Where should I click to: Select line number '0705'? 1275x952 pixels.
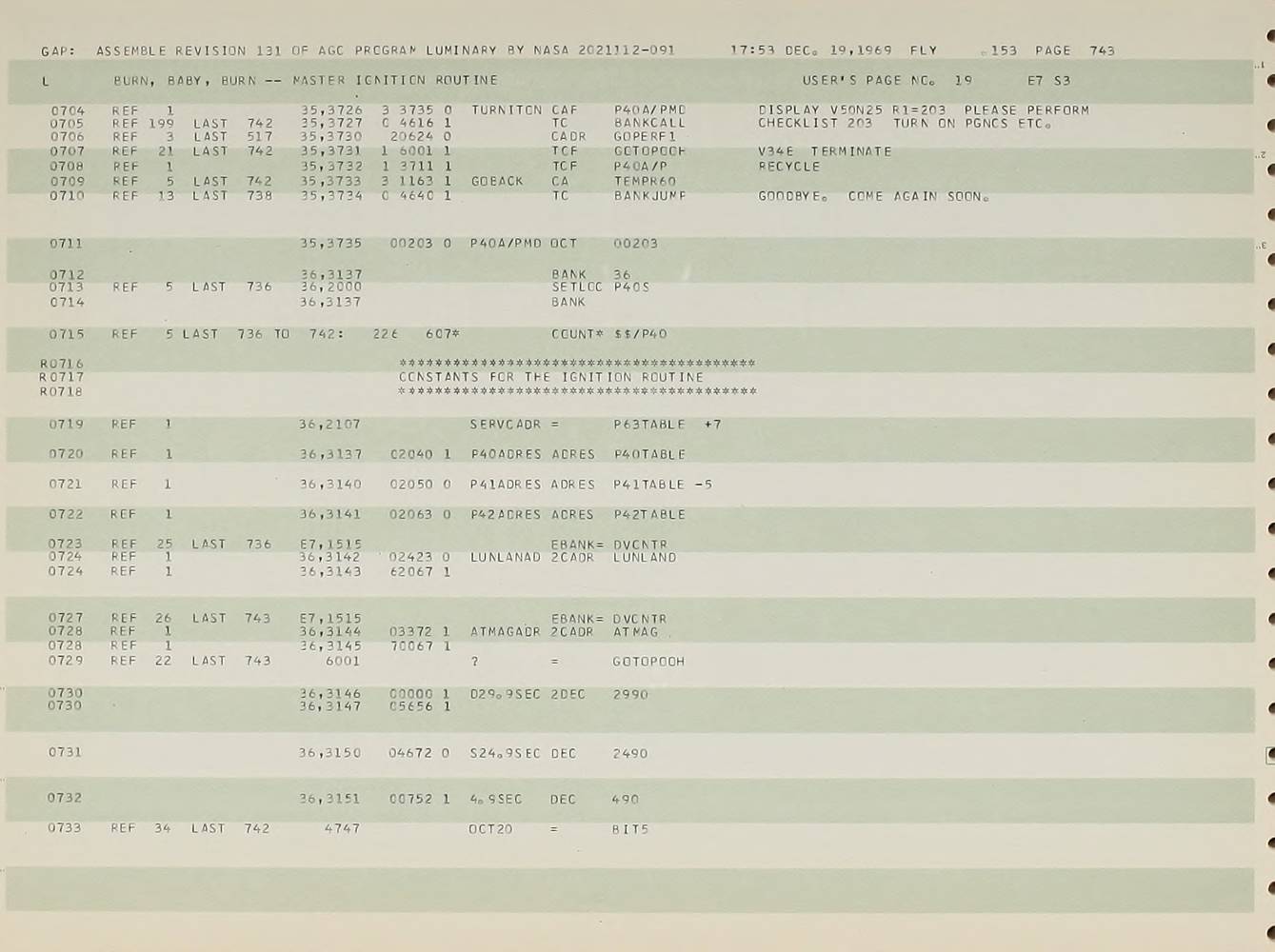67,124
